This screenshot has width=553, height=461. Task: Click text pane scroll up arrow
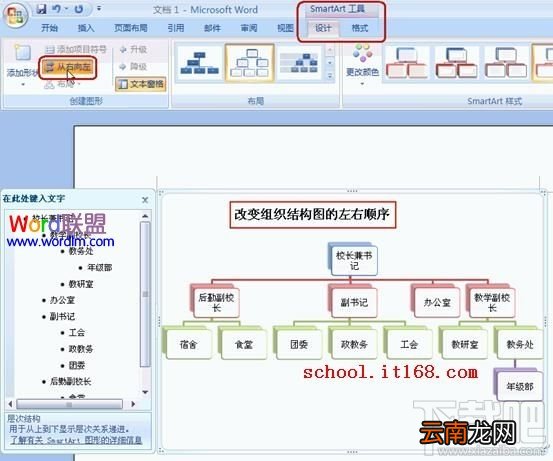pos(145,216)
